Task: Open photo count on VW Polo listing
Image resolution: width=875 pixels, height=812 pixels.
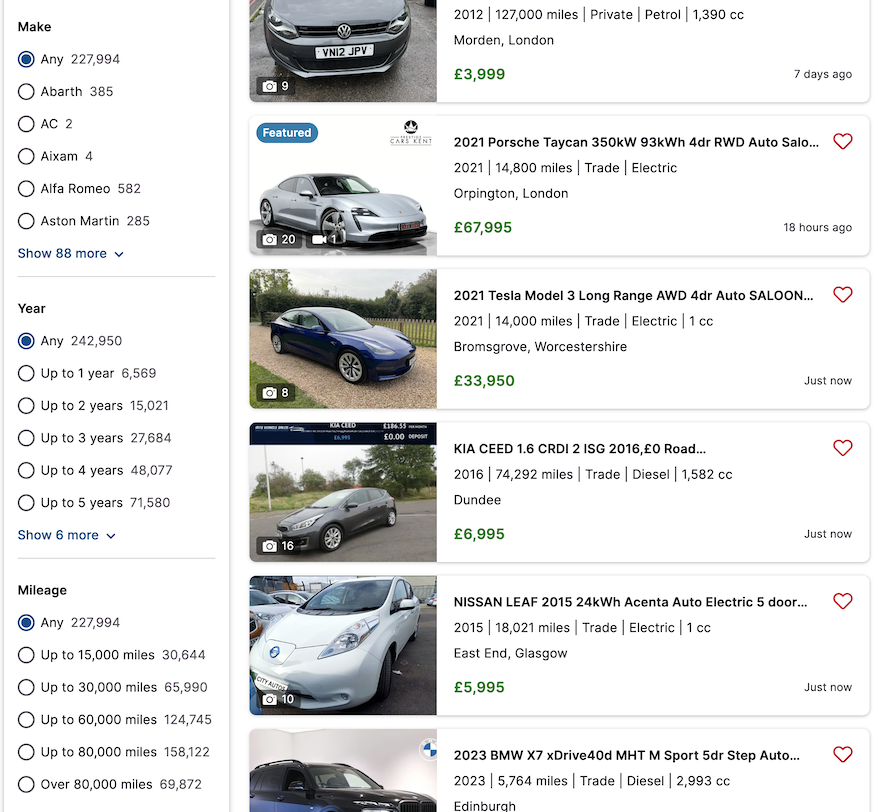Action: (x=276, y=86)
